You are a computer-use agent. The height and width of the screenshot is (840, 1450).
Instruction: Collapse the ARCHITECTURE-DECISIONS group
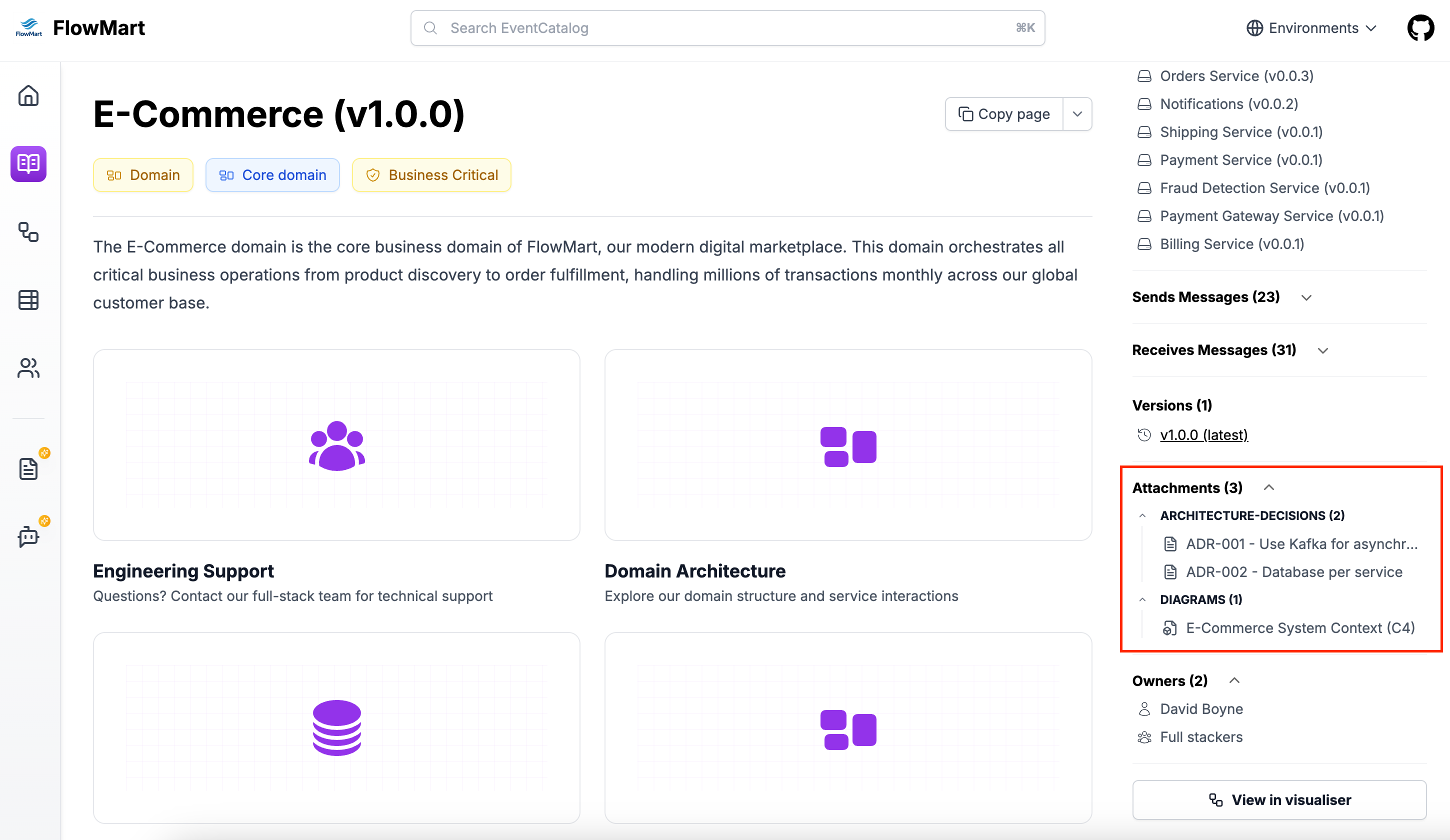click(1142, 515)
